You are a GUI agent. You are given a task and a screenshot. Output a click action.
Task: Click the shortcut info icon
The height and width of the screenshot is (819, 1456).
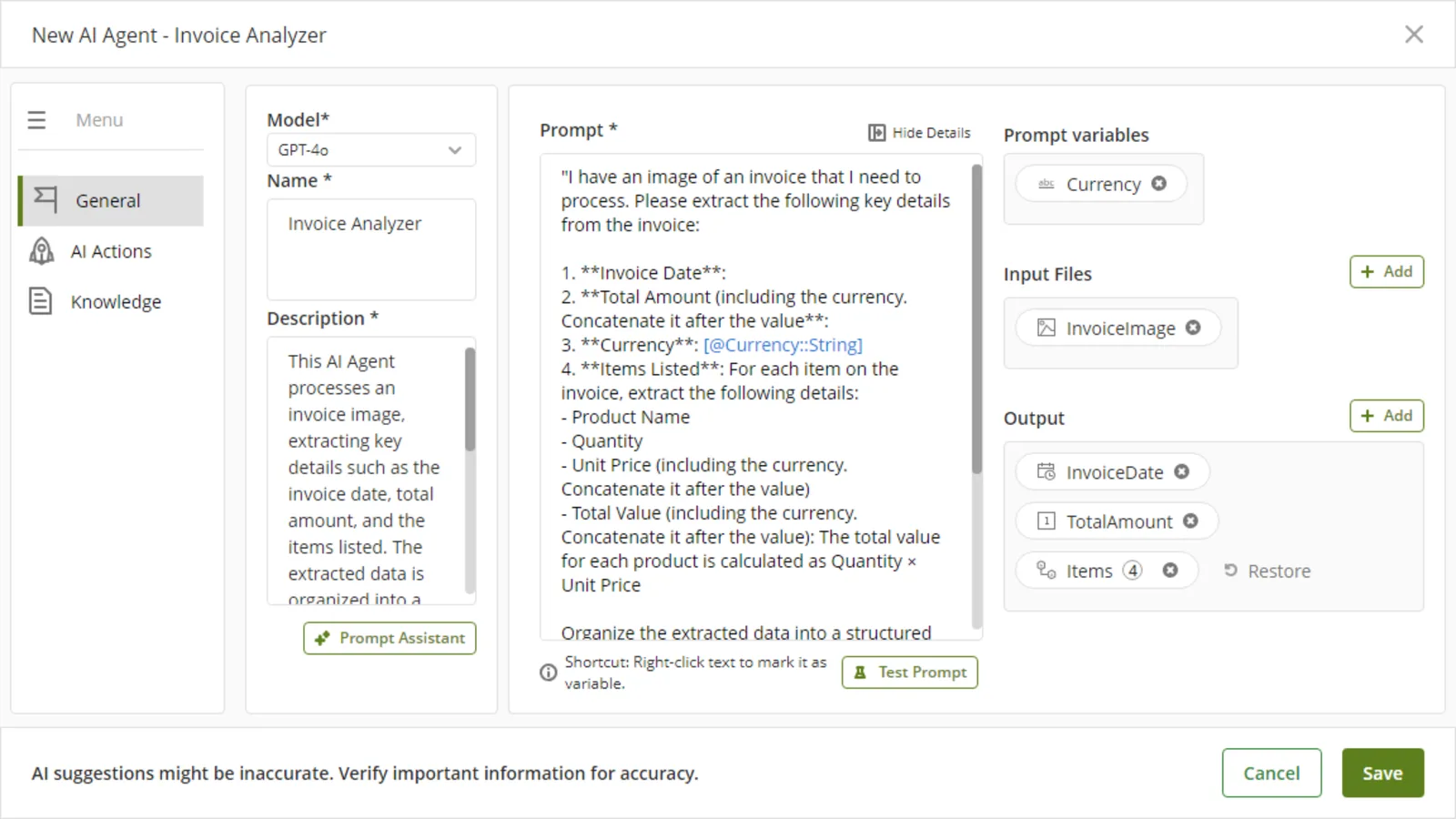coord(548,672)
